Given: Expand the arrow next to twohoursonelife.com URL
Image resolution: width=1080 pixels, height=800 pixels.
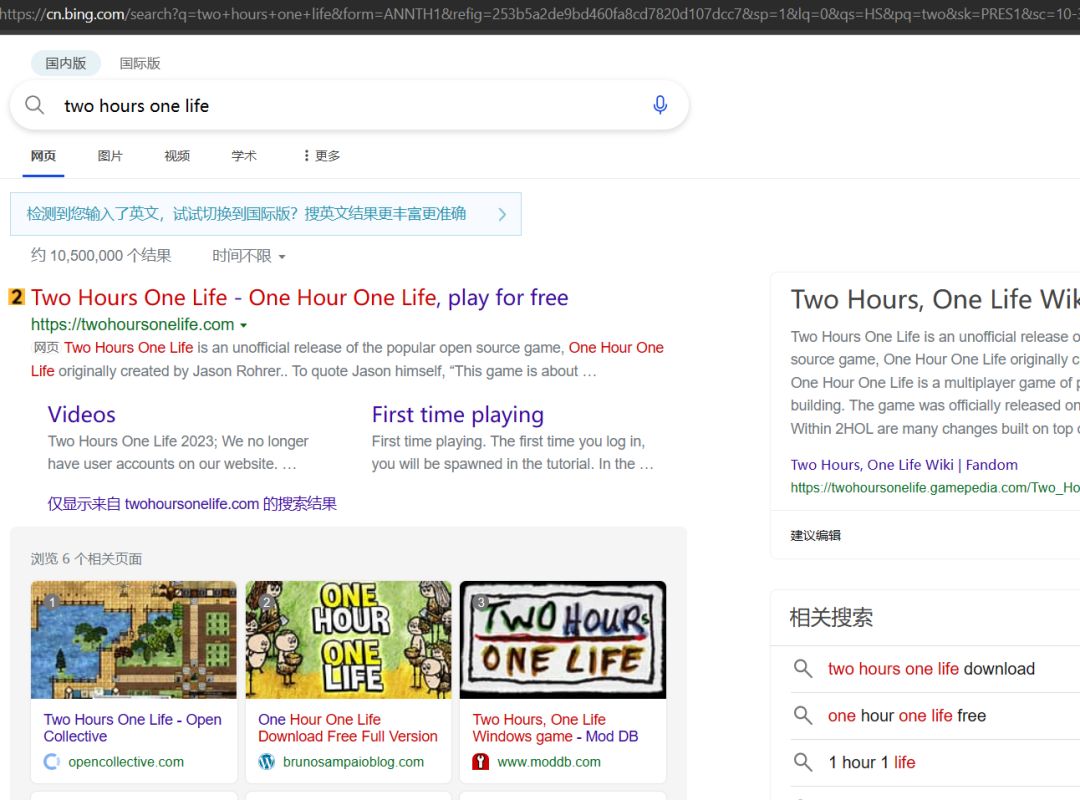Looking at the screenshot, I should pyautogui.click(x=243, y=325).
